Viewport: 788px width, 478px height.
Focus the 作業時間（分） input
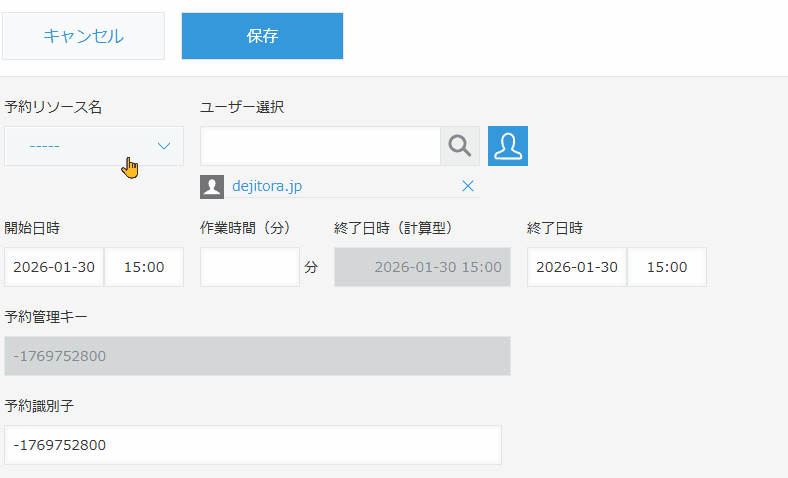coord(250,267)
